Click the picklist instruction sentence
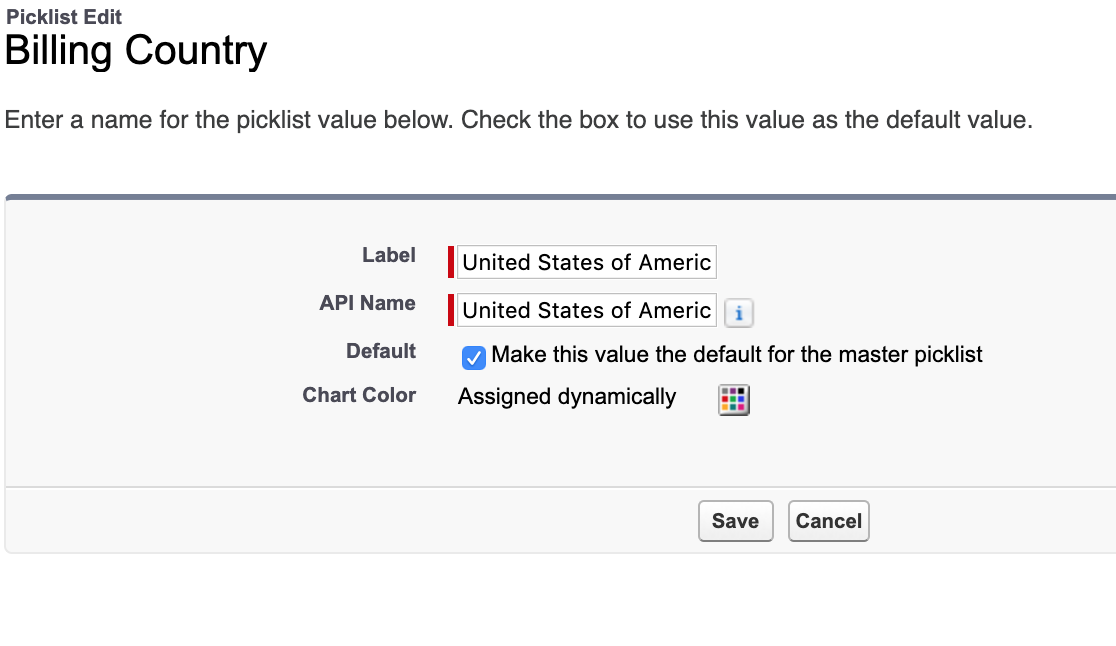Screen dimensions: 1116x646 click(518, 121)
